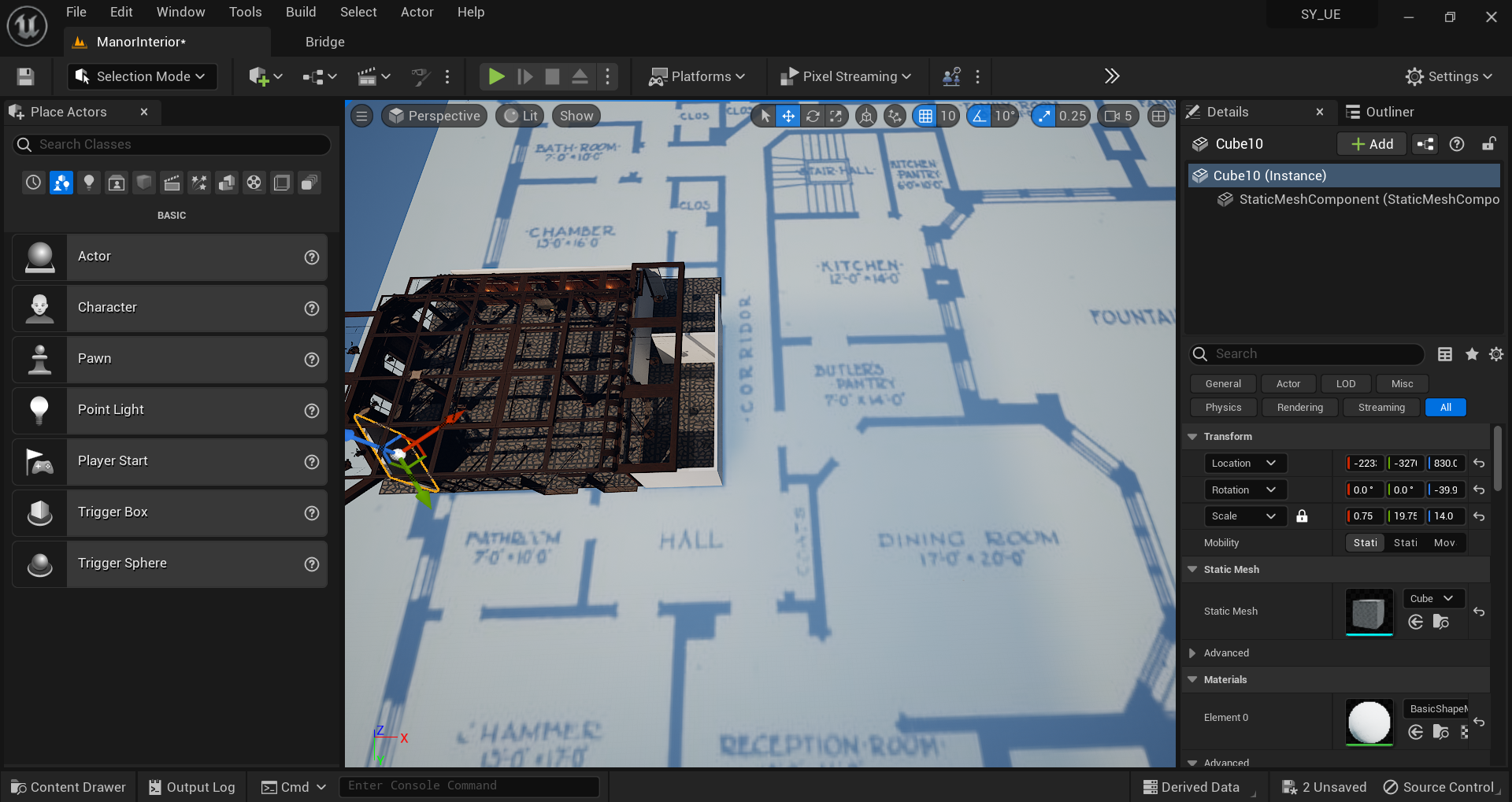
Task: Show recently placed actors filter
Action: 33,183
